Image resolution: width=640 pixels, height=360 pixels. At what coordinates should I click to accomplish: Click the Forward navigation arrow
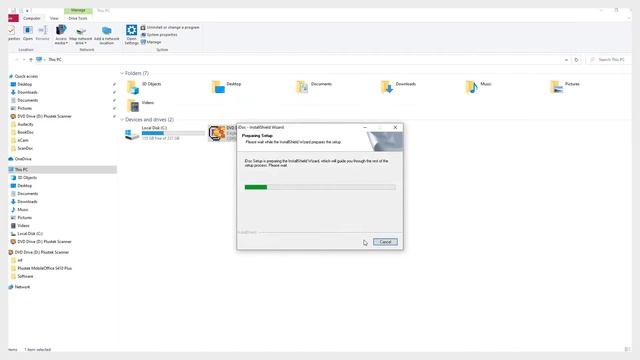(x=24, y=60)
